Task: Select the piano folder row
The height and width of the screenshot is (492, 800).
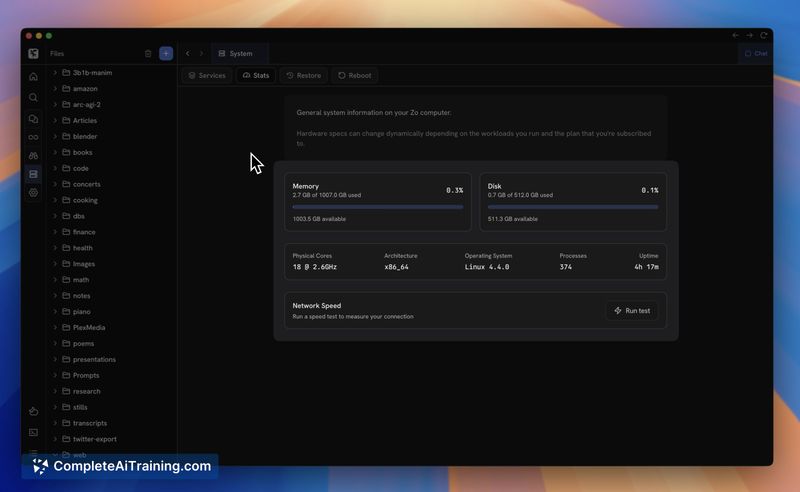Action: point(113,312)
